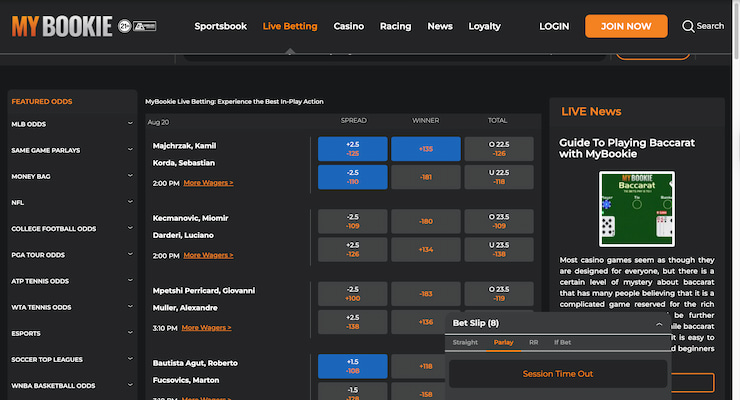Select Muller +2.5 -138 spread

pyautogui.click(x=353, y=322)
